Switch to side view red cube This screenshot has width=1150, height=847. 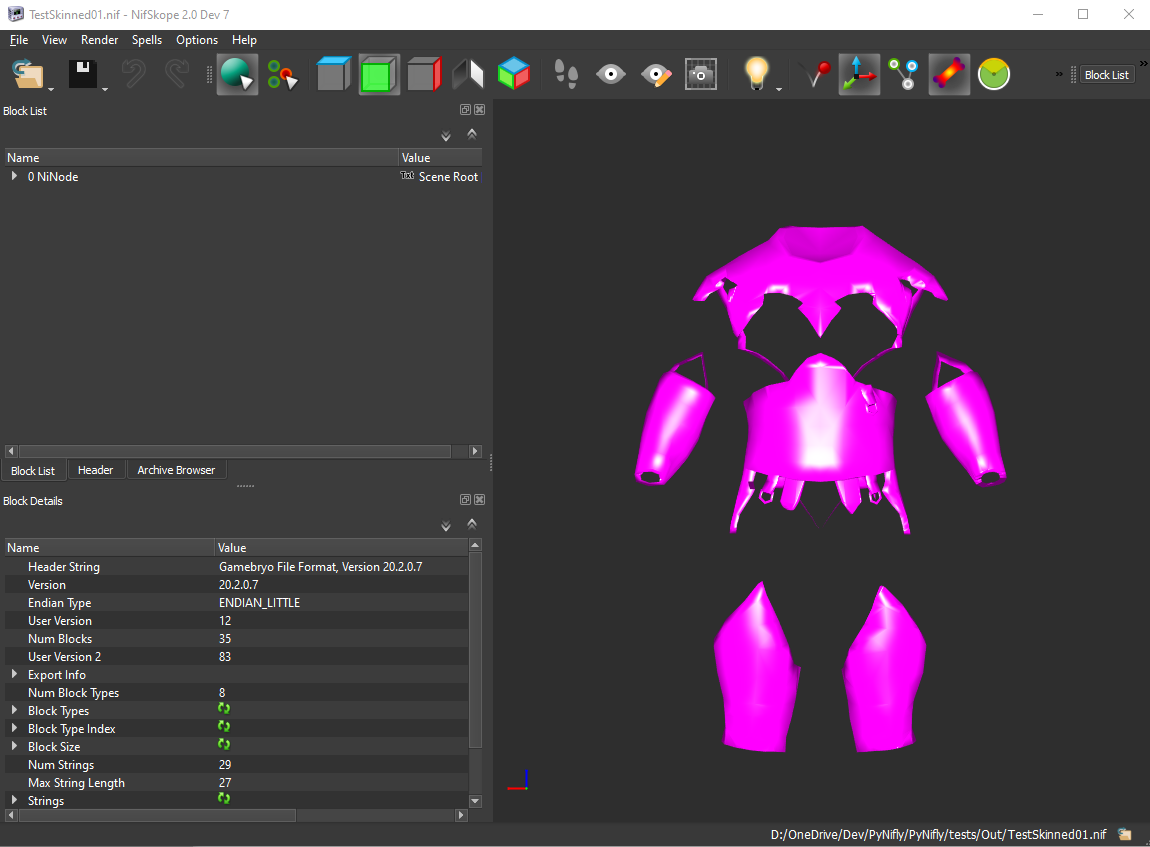coord(424,74)
